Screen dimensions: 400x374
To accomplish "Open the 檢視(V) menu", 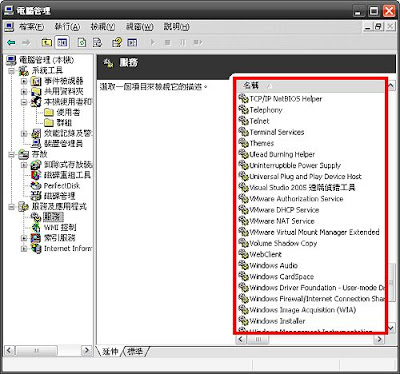I will pos(103,27).
